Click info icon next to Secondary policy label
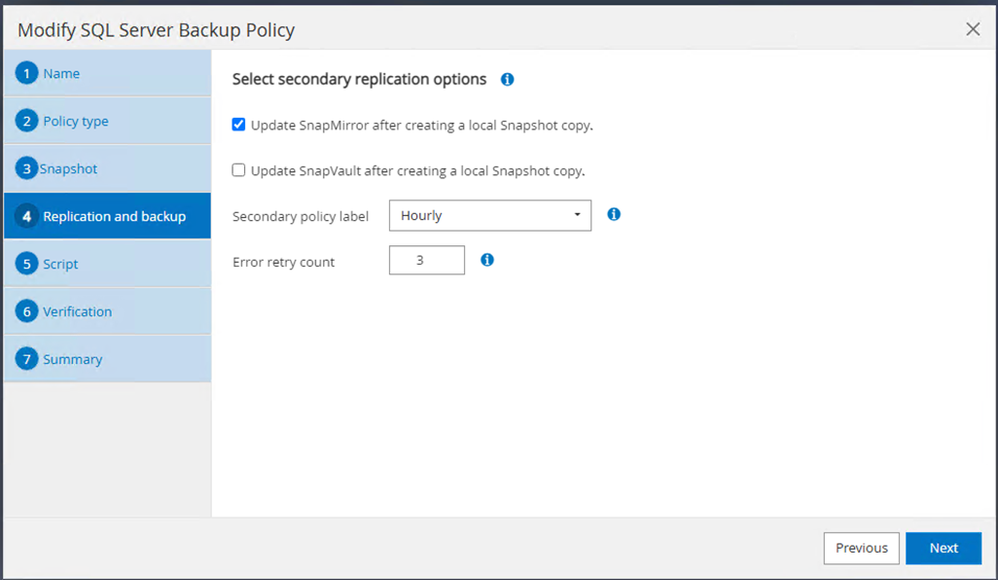This screenshot has height=580, width=998. [614, 214]
